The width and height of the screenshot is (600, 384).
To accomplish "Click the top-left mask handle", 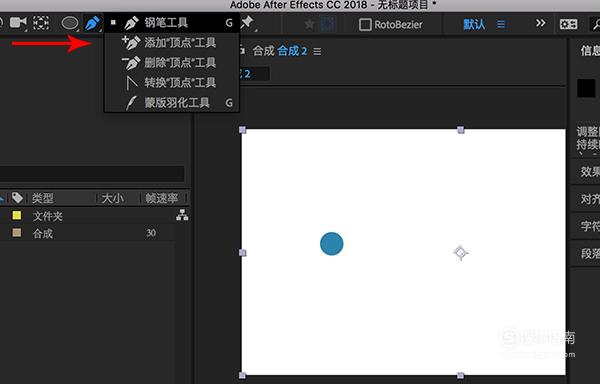I will (242, 130).
